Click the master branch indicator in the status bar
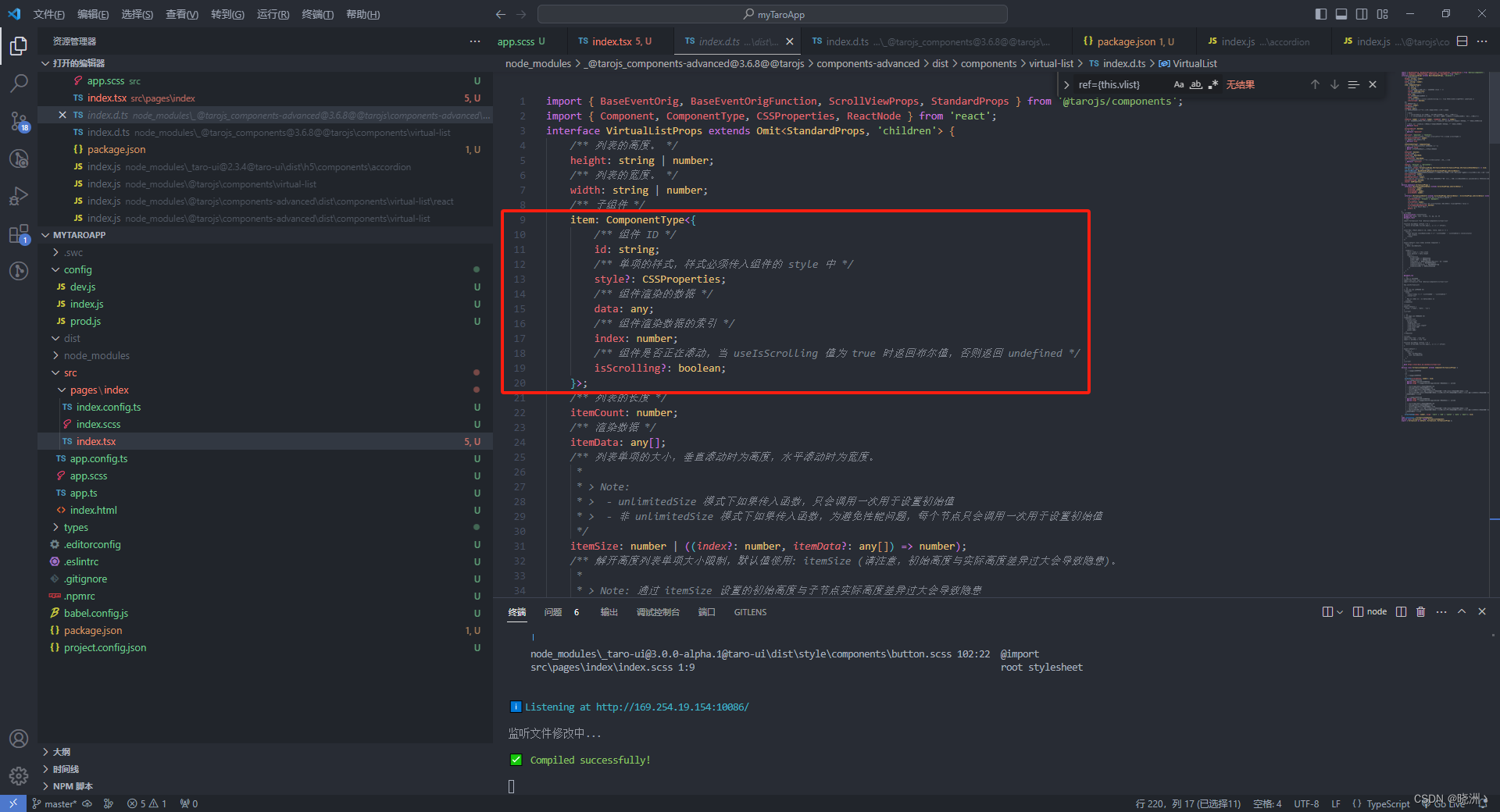The width and height of the screenshot is (1500, 812). click(x=55, y=803)
